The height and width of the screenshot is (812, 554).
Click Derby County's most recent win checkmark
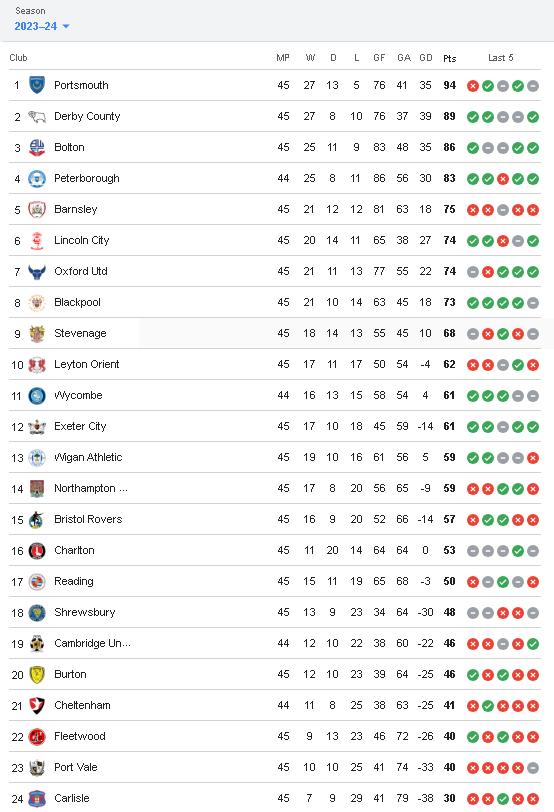pos(533,117)
